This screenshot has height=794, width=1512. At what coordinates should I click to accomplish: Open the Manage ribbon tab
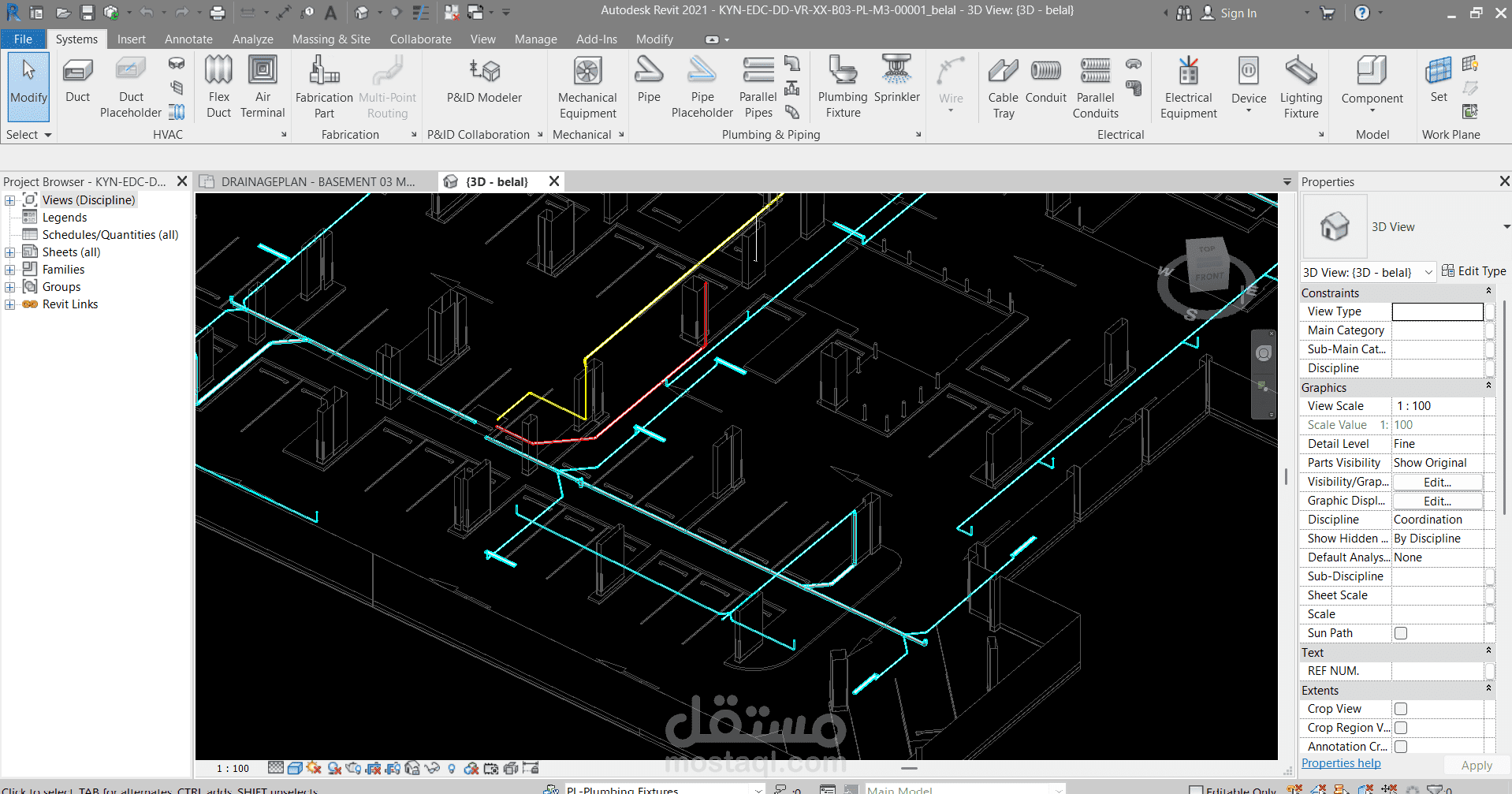click(535, 39)
